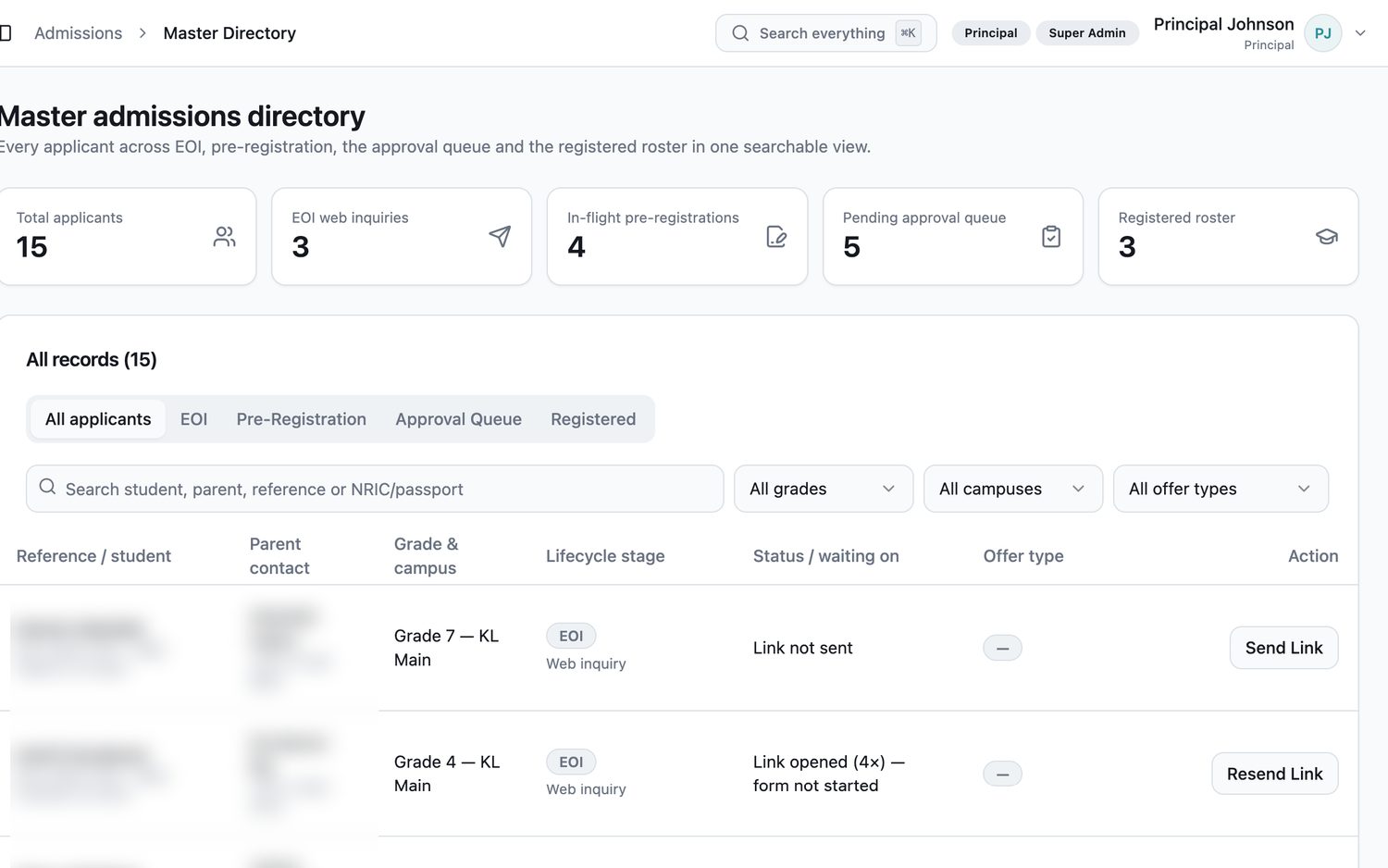
Task: Click the offer type dash in Grade 7 row
Action: tap(1002, 648)
